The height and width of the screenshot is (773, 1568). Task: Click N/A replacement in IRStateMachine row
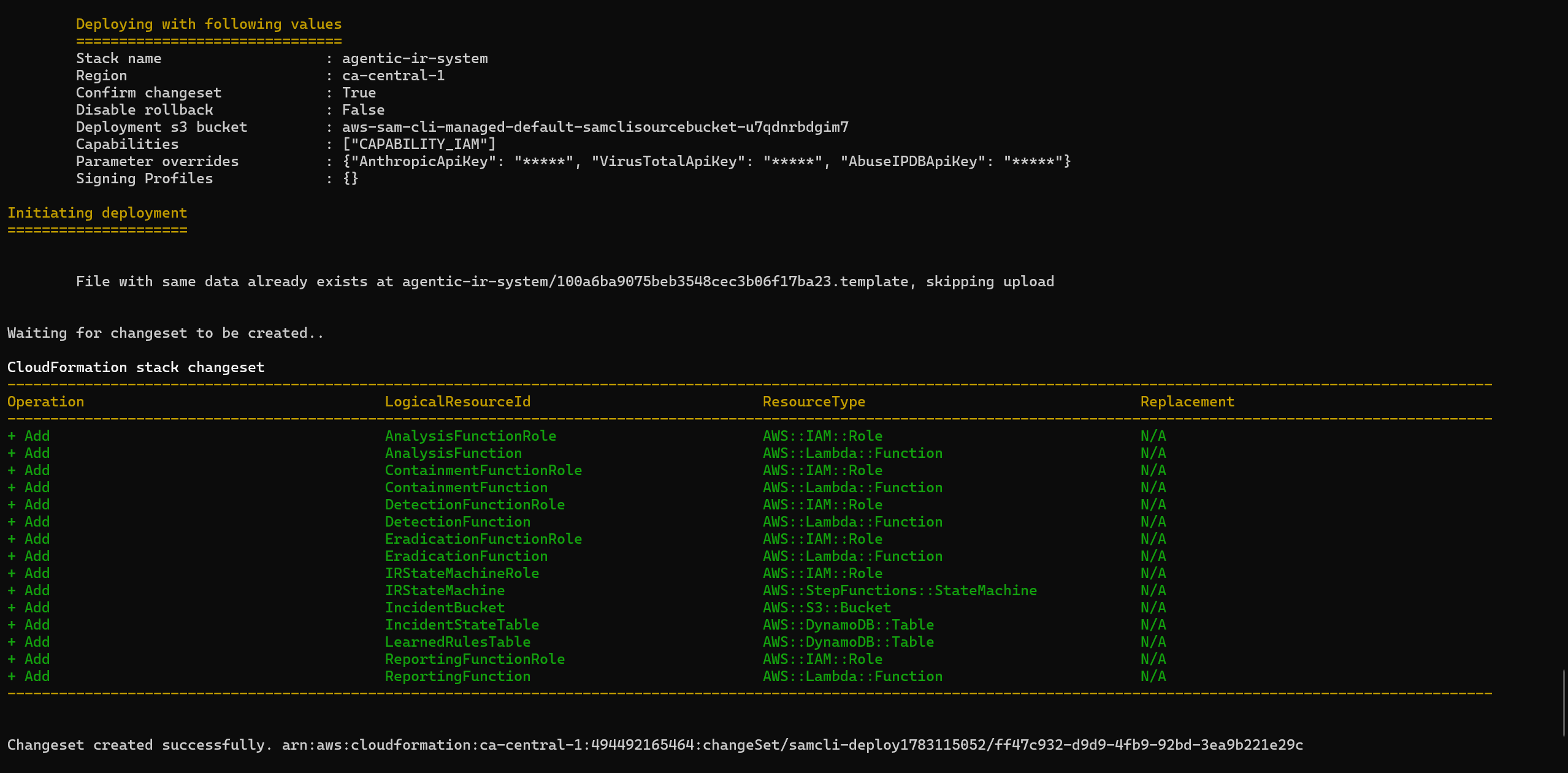[x=1153, y=590]
